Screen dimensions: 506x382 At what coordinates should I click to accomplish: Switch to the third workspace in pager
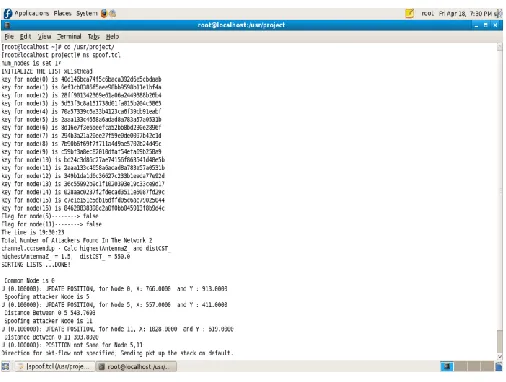click(x=474, y=367)
